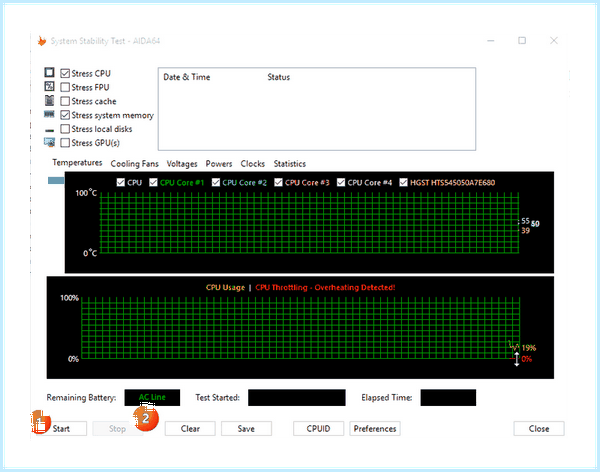
Task: Open the CPUID panel button
Action: [318, 428]
